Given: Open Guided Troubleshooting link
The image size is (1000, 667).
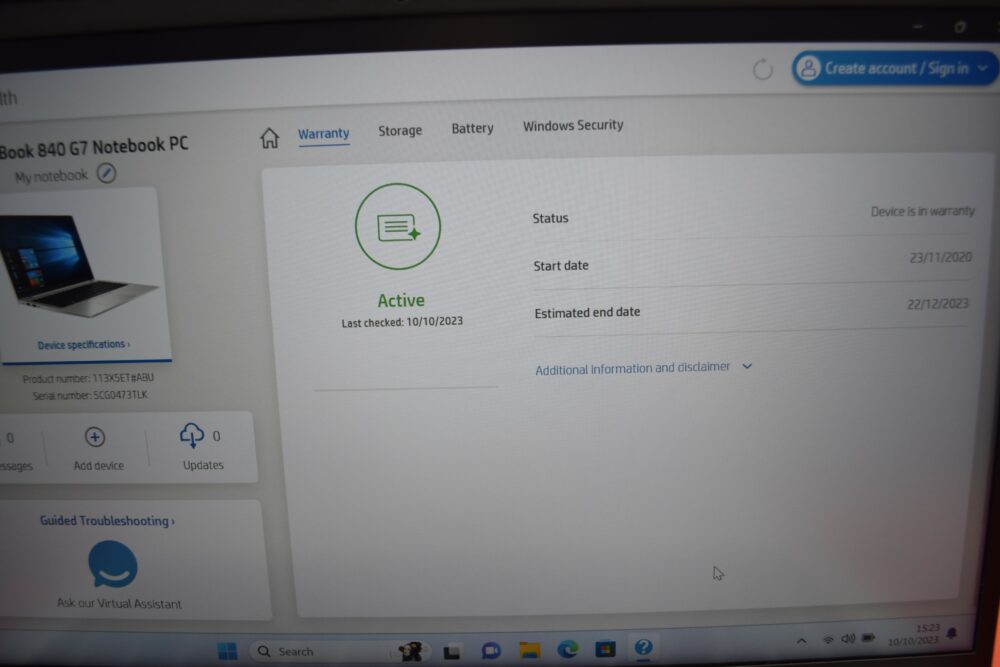Looking at the screenshot, I should (x=107, y=521).
